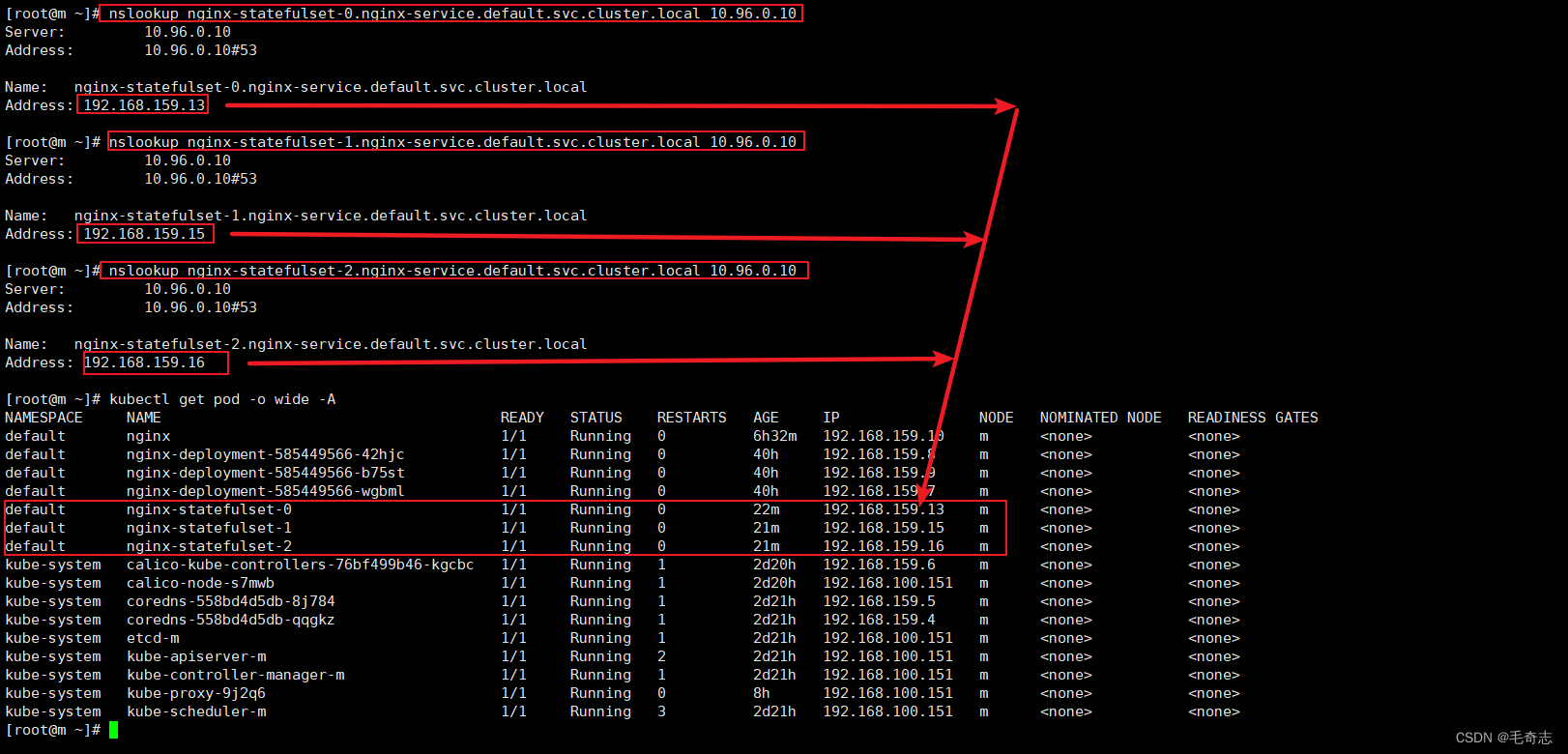The width and height of the screenshot is (1568, 754).
Task: Click pod name coredns-558bd4d5db-qqgkz
Action: tap(230, 620)
